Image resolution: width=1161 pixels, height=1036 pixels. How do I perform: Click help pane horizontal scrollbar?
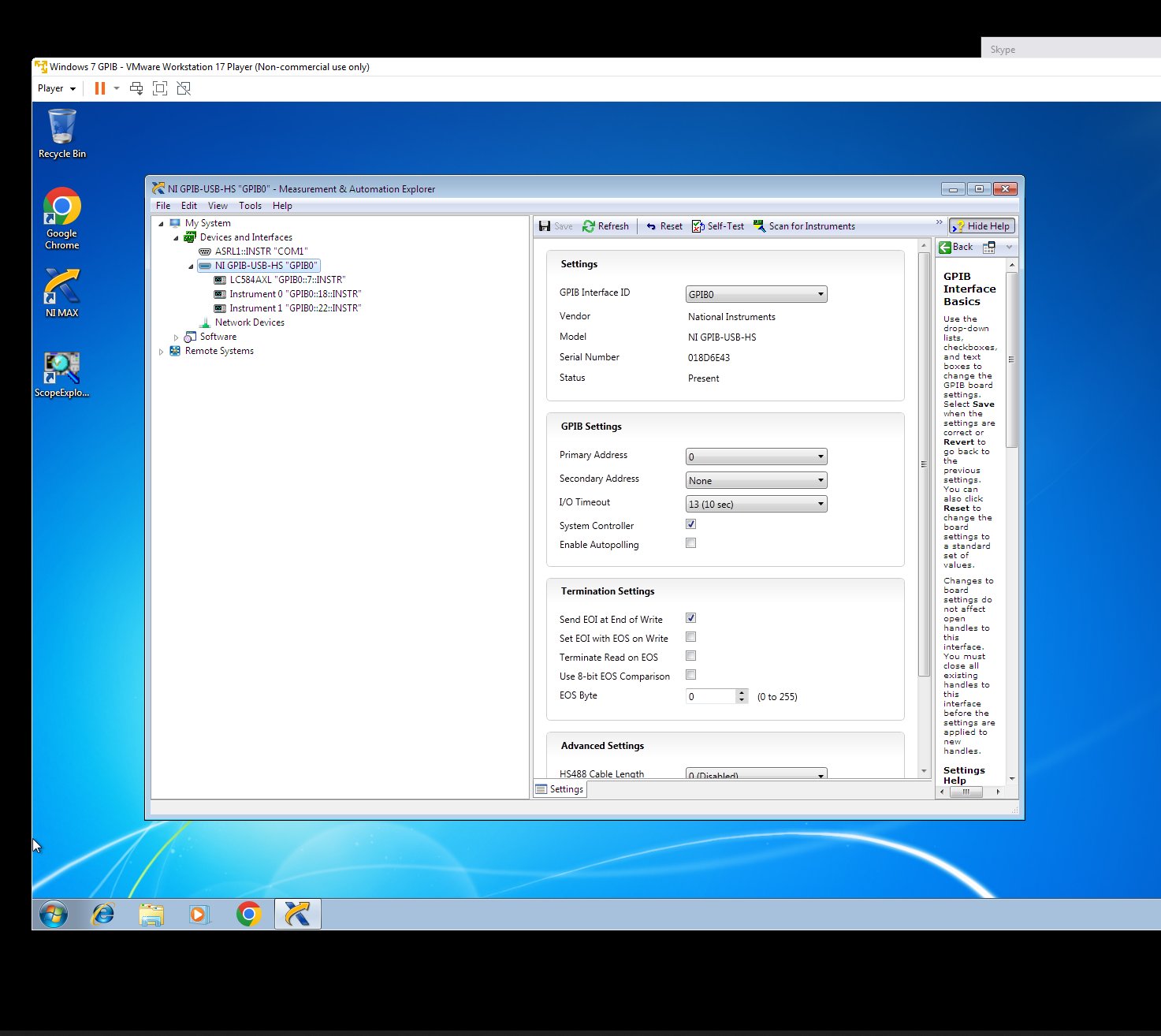[966, 792]
